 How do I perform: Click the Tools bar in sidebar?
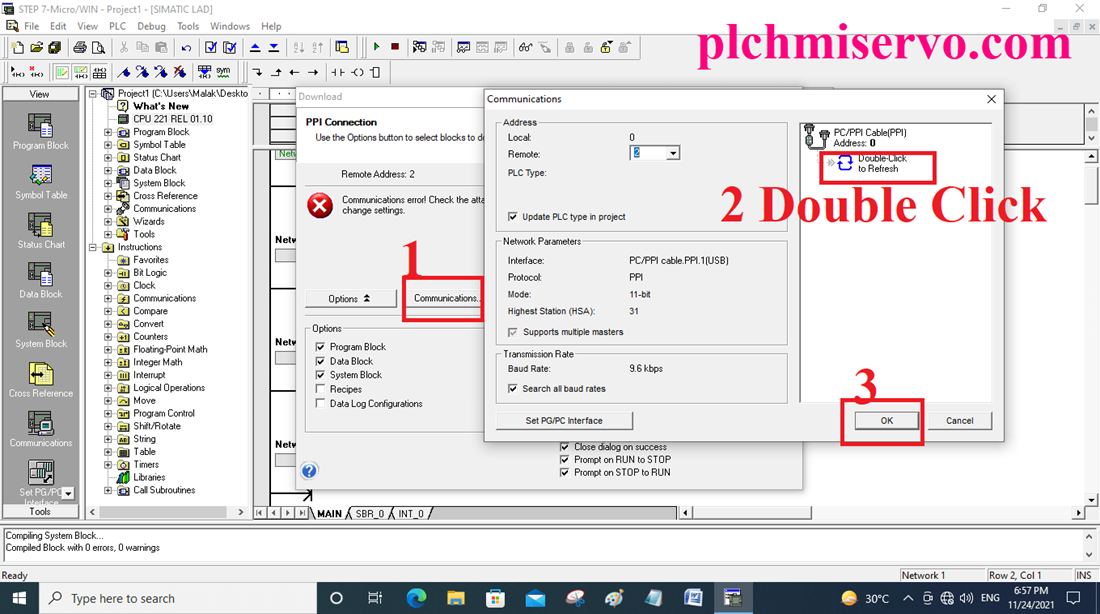point(40,512)
